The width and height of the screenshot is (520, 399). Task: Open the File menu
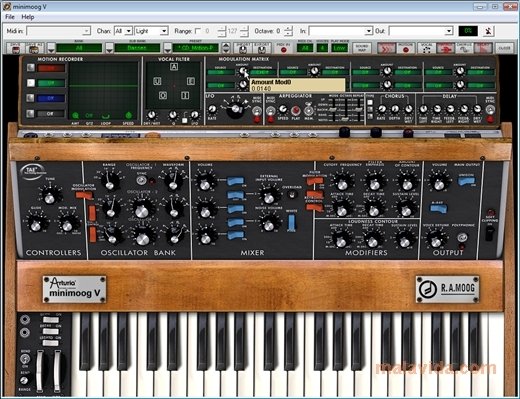pos(10,17)
